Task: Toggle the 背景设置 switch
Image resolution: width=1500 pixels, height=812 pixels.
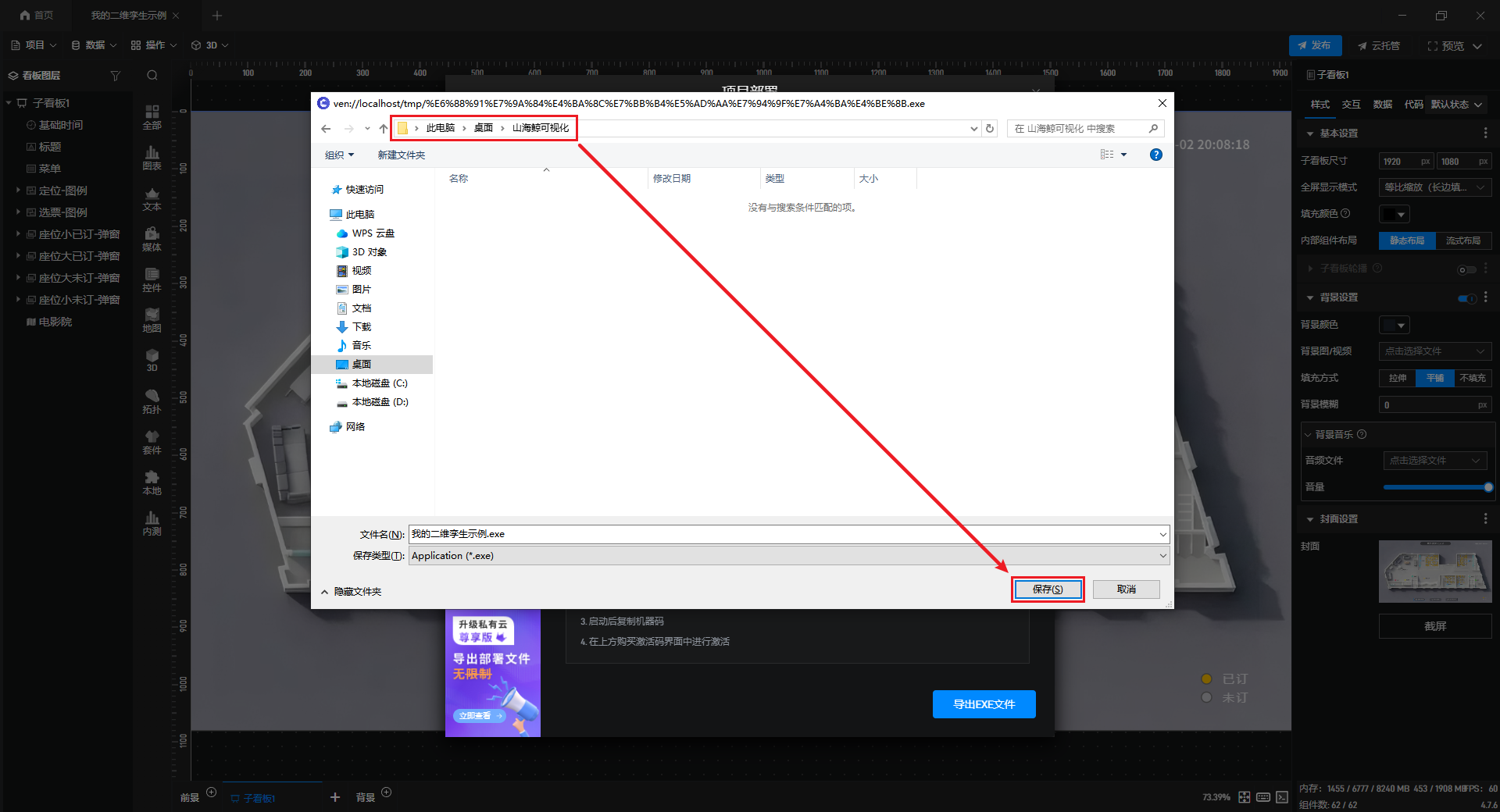Action: 1467,298
